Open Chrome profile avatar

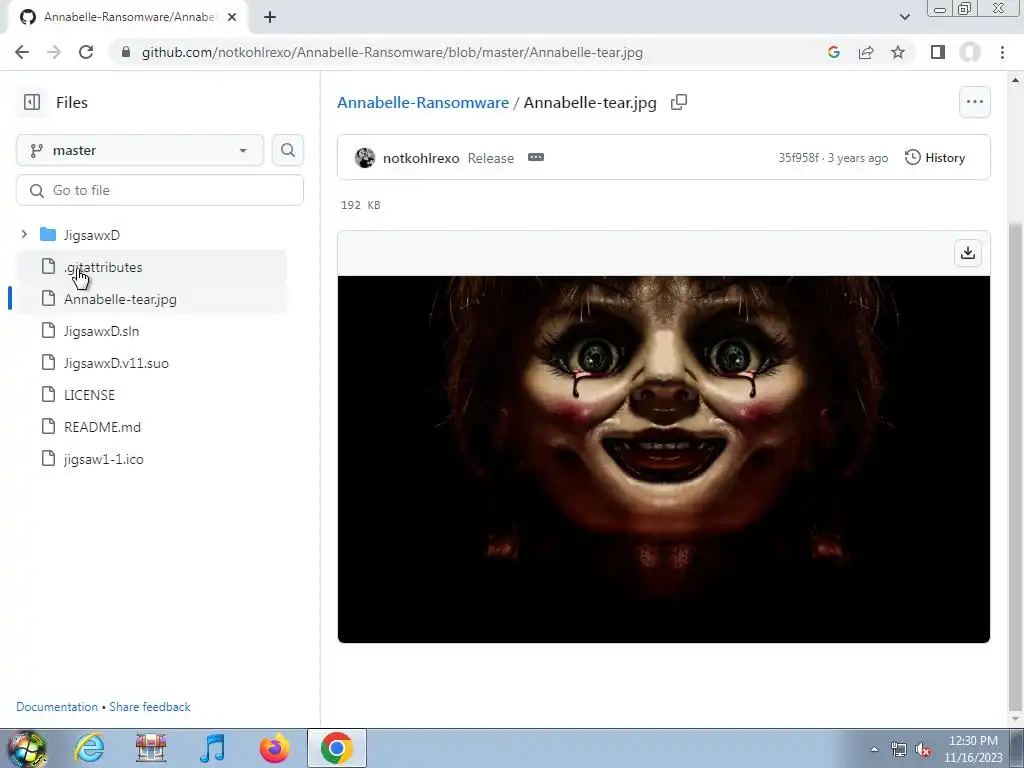(970, 52)
